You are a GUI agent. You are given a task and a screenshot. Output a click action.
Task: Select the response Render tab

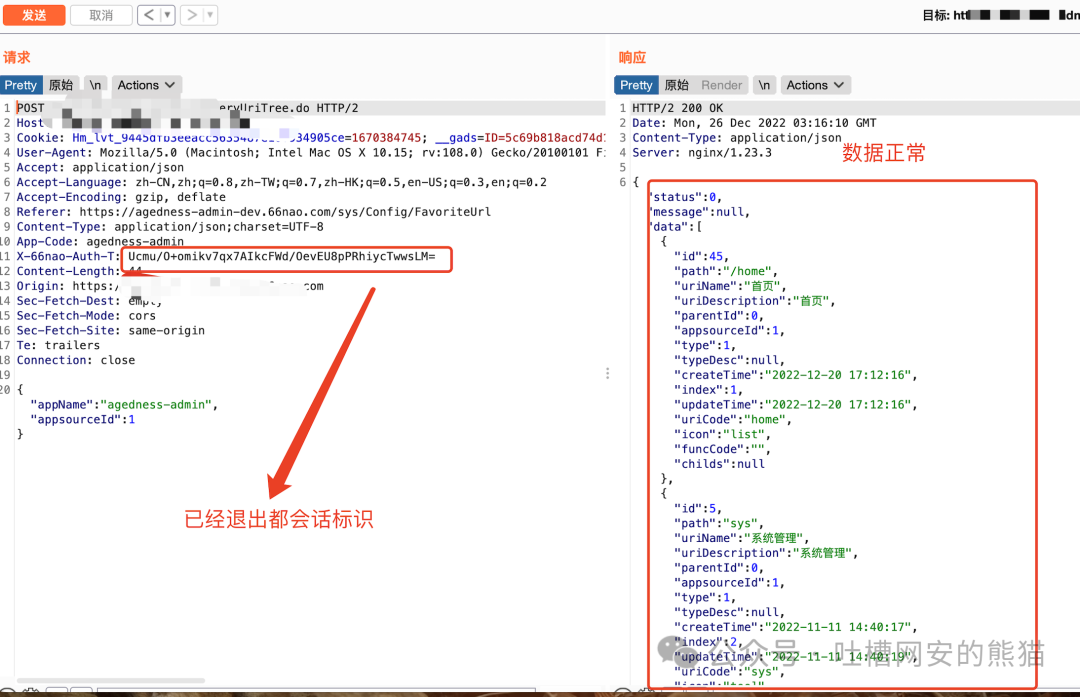pos(721,85)
